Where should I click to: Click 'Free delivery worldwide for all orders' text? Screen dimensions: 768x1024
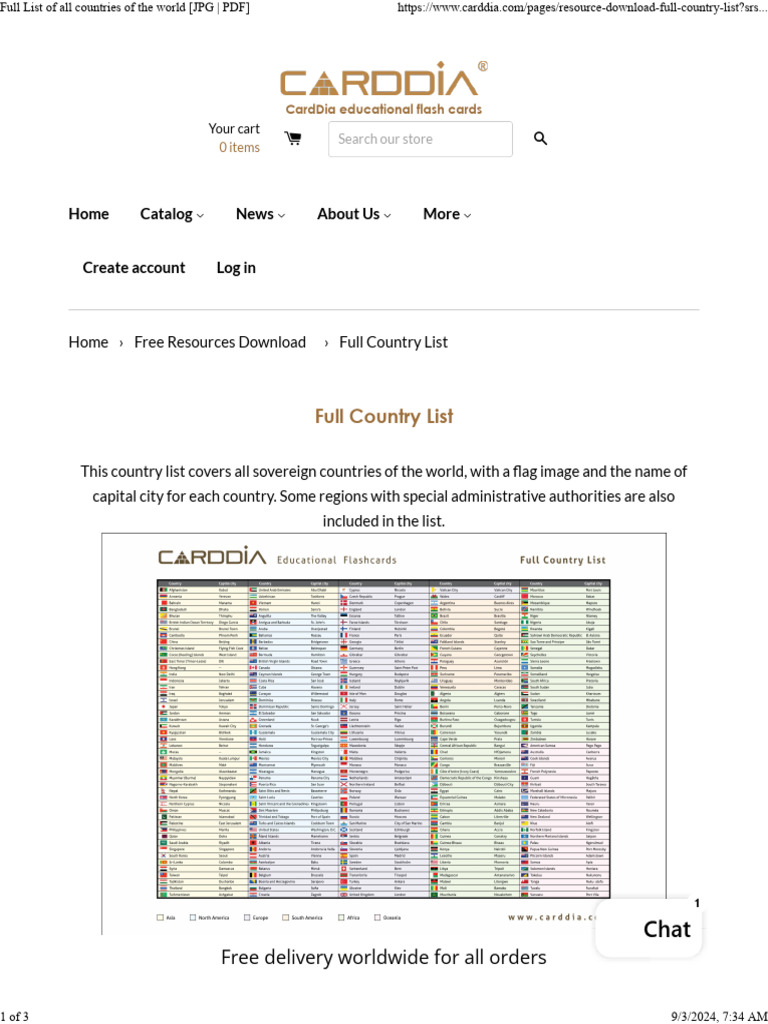(x=384, y=957)
